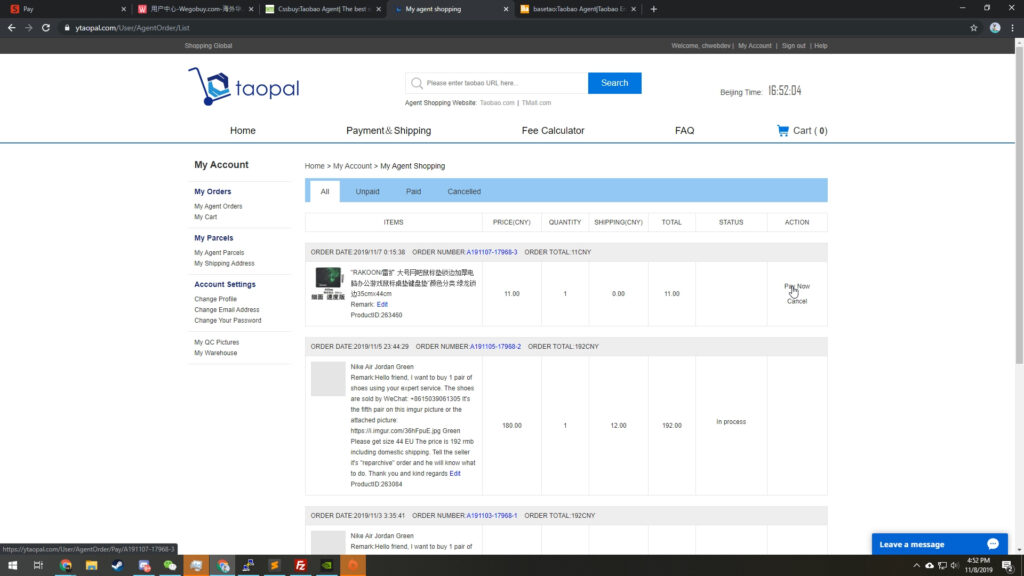Image resolution: width=1024 pixels, height=576 pixels.
Task: Open the FAQ page
Action: (684, 131)
